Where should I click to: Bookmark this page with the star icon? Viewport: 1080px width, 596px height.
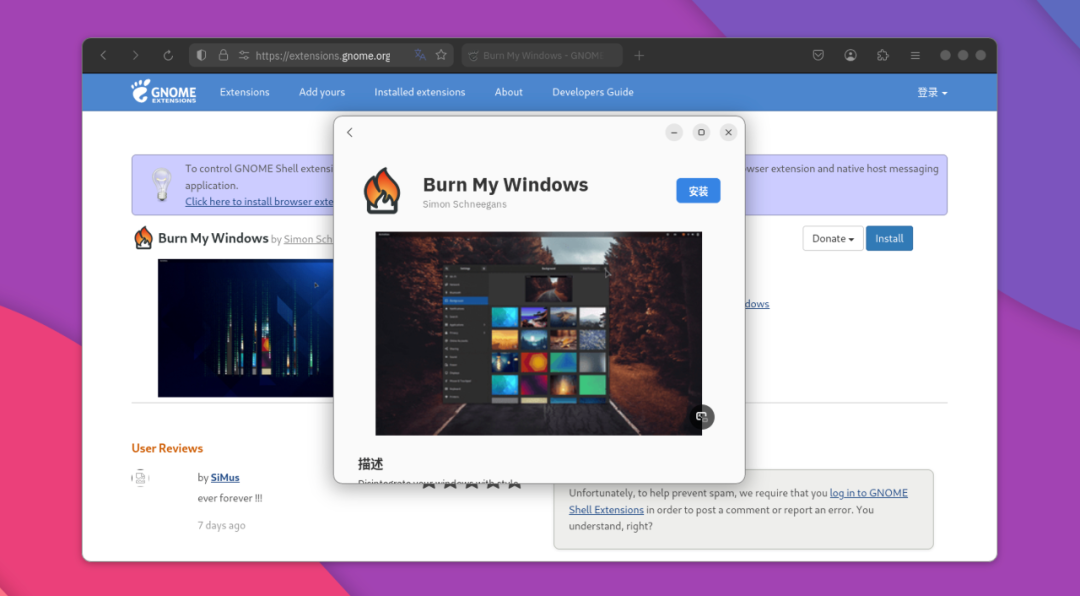tap(442, 55)
